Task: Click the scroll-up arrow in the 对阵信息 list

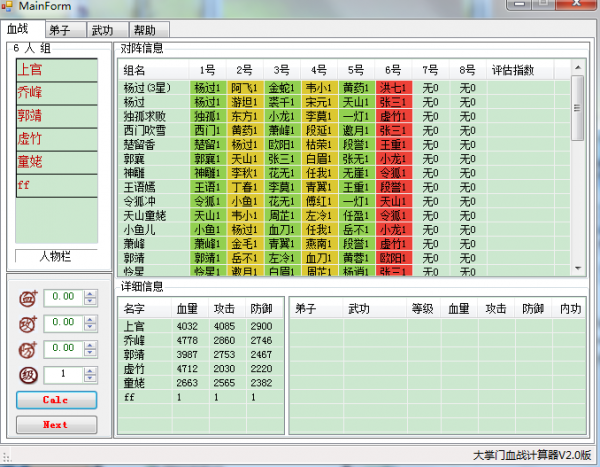Action: pyautogui.click(x=578, y=68)
